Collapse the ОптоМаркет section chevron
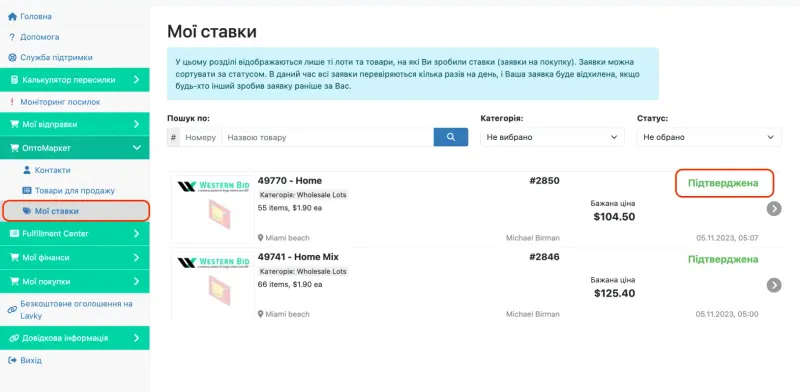The image size is (800, 392). [136, 148]
